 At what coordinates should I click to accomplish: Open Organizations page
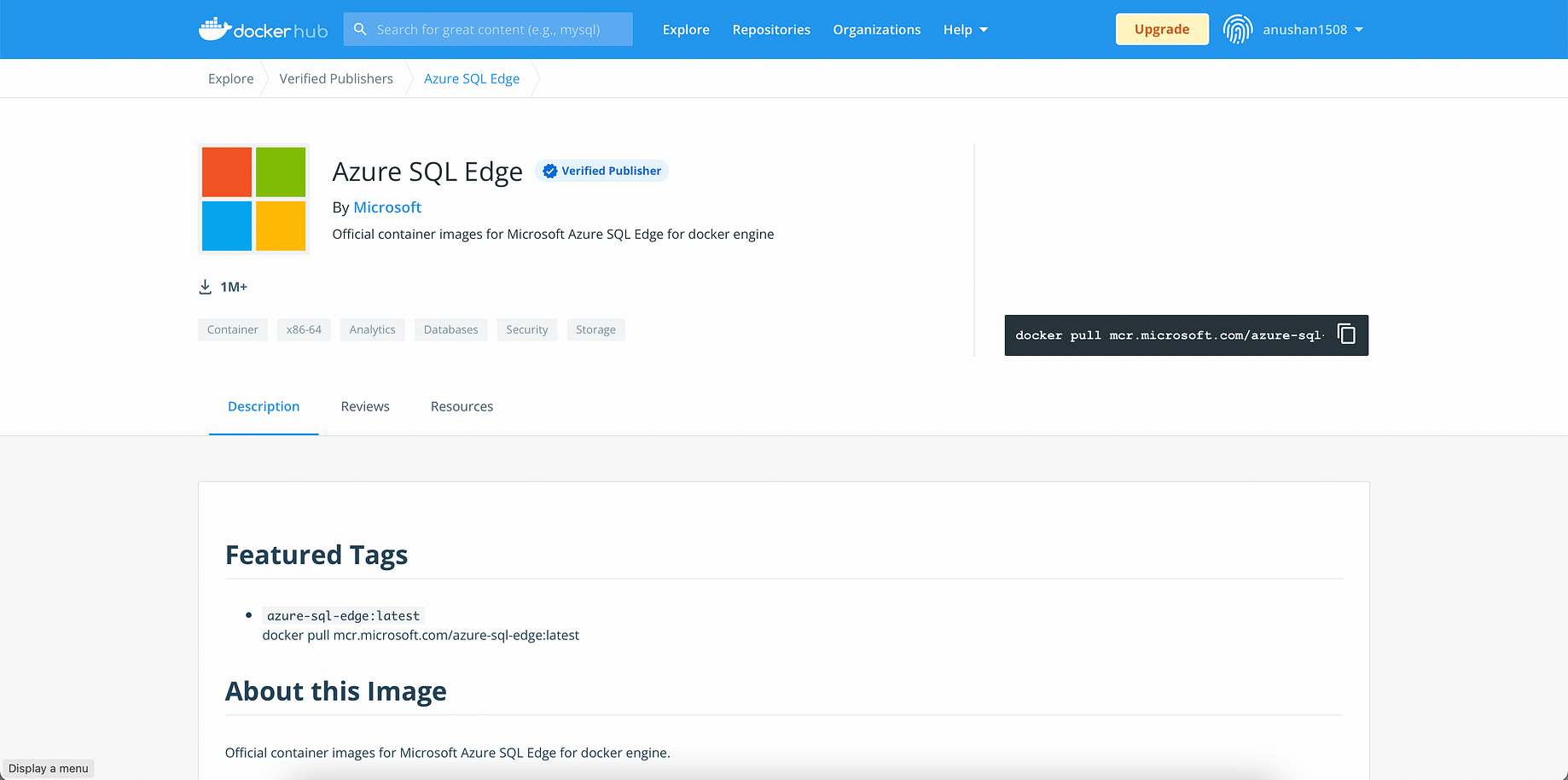(877, 30)
